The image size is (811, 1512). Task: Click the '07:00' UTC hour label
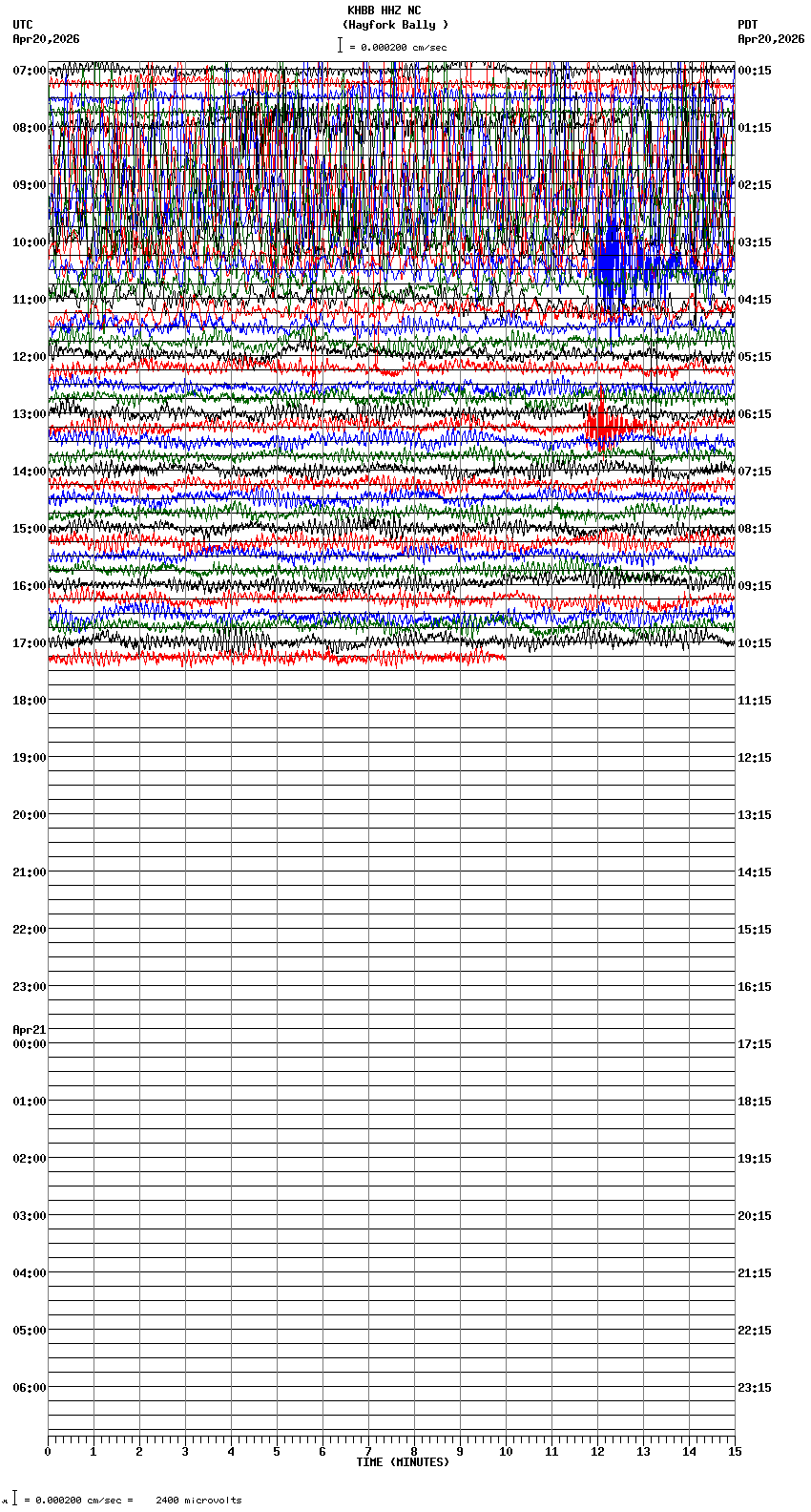click(x=30, y=71)
